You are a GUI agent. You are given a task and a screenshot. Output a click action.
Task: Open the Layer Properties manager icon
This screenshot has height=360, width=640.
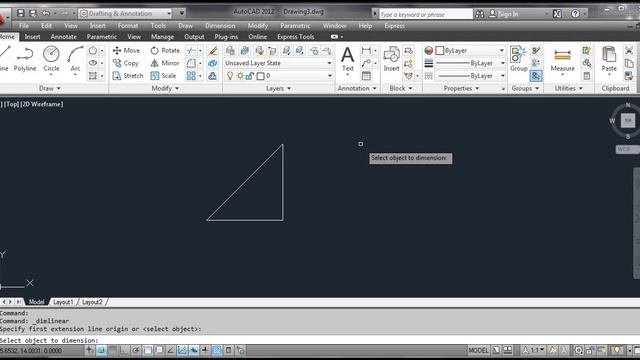click(x=230, y=51)
